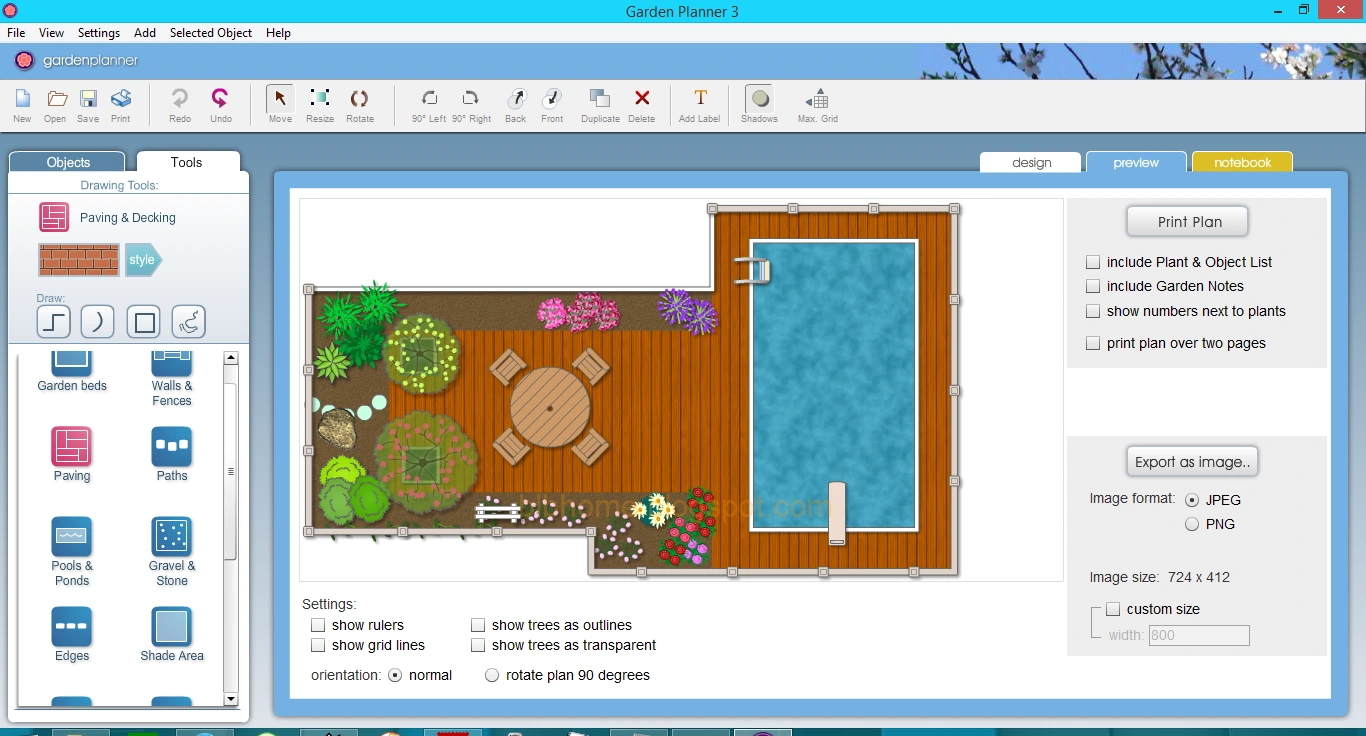Choose the Pools & Ponds tool
The height and width of the screenshot is (736, 1366).
click(72, 552)
